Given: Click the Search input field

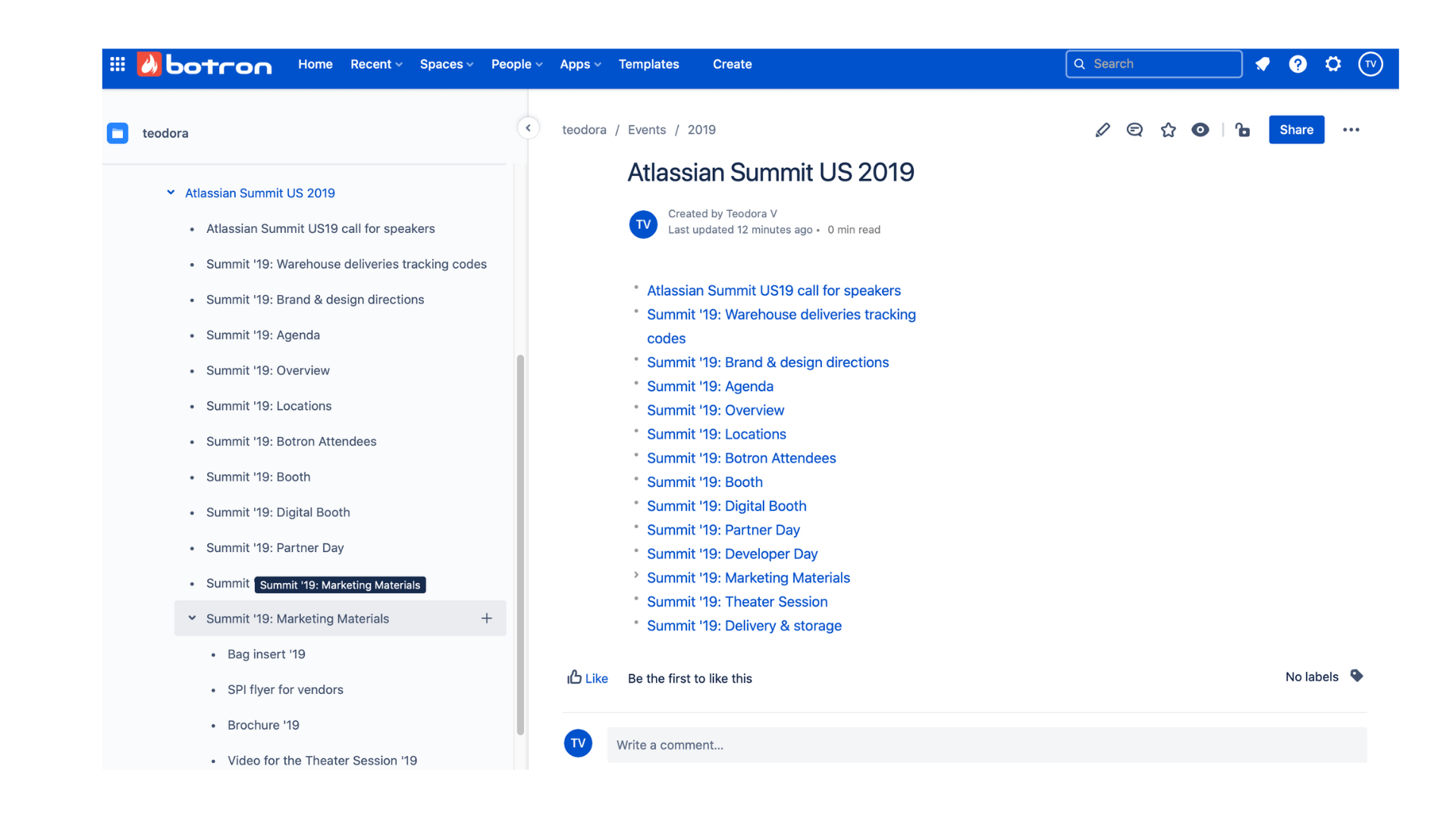Looking at the screenshot, I should pos(1153,64).
